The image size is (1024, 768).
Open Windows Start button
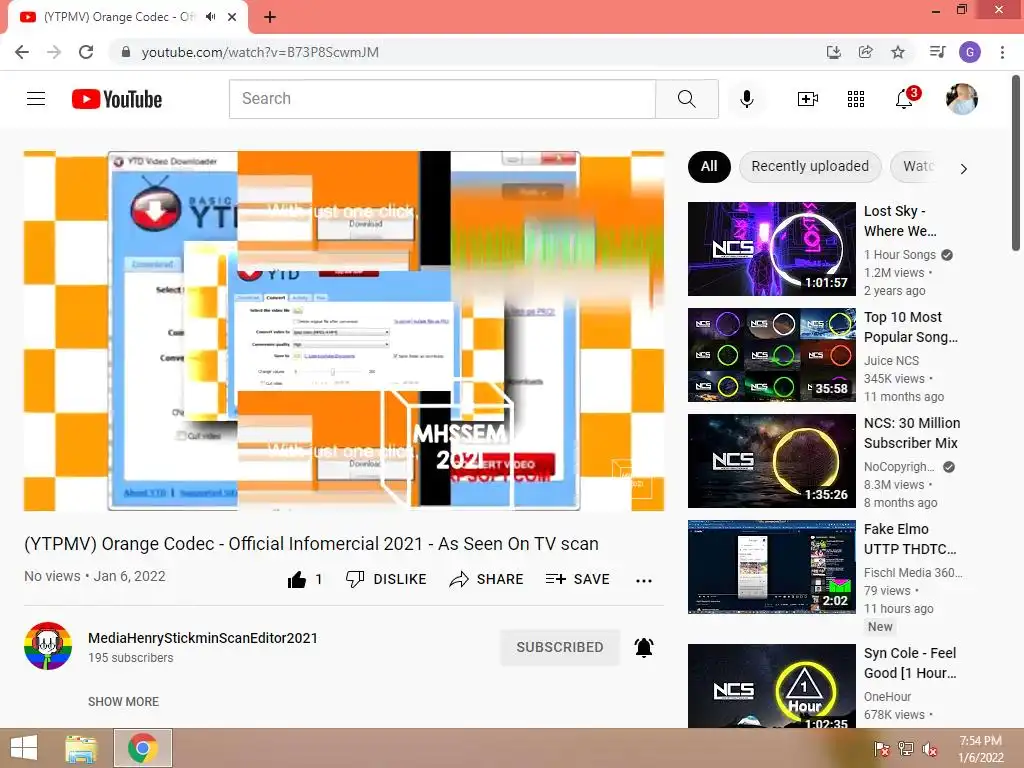pyautogui.click(x=24, y=748)
